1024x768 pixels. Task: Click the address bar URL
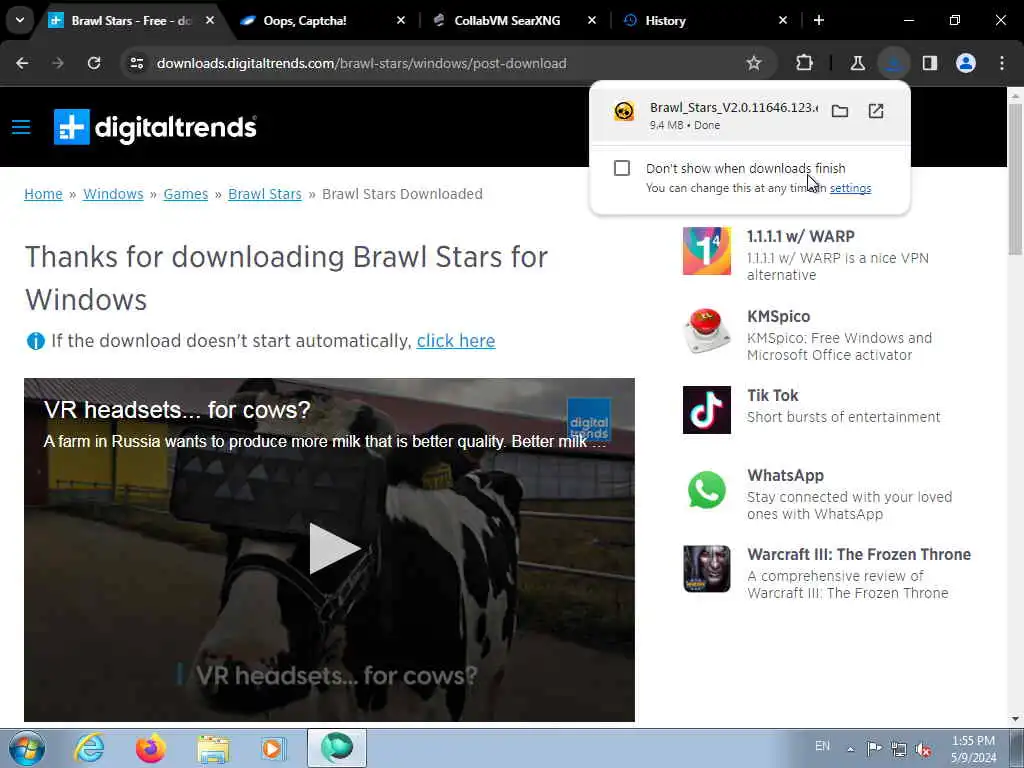point(361,63)
